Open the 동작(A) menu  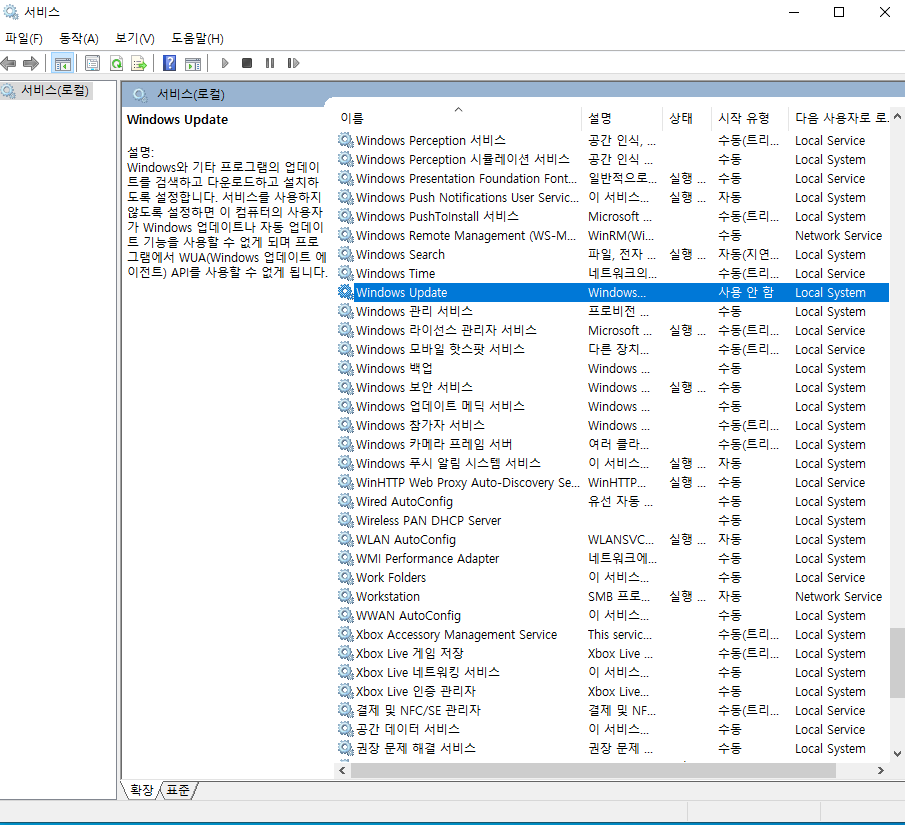click(x=79, y=39)
